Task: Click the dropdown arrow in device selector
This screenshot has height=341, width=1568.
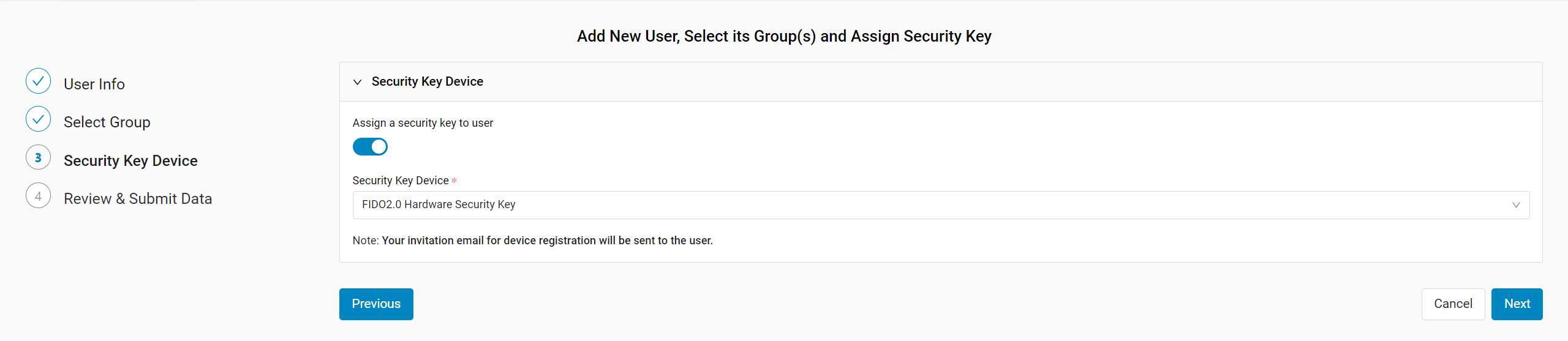Action: (x=1516, y=205)
